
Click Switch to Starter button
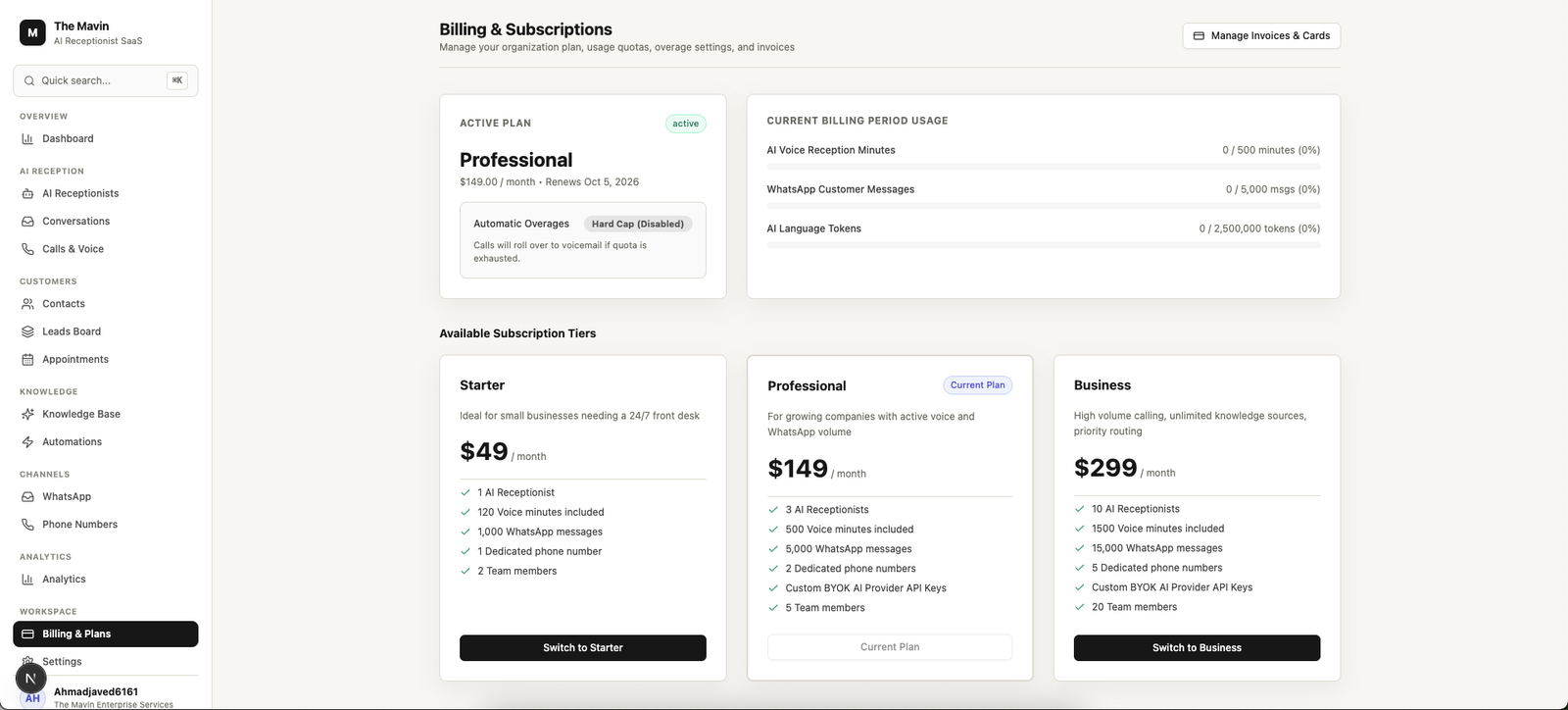pos(583,647)
